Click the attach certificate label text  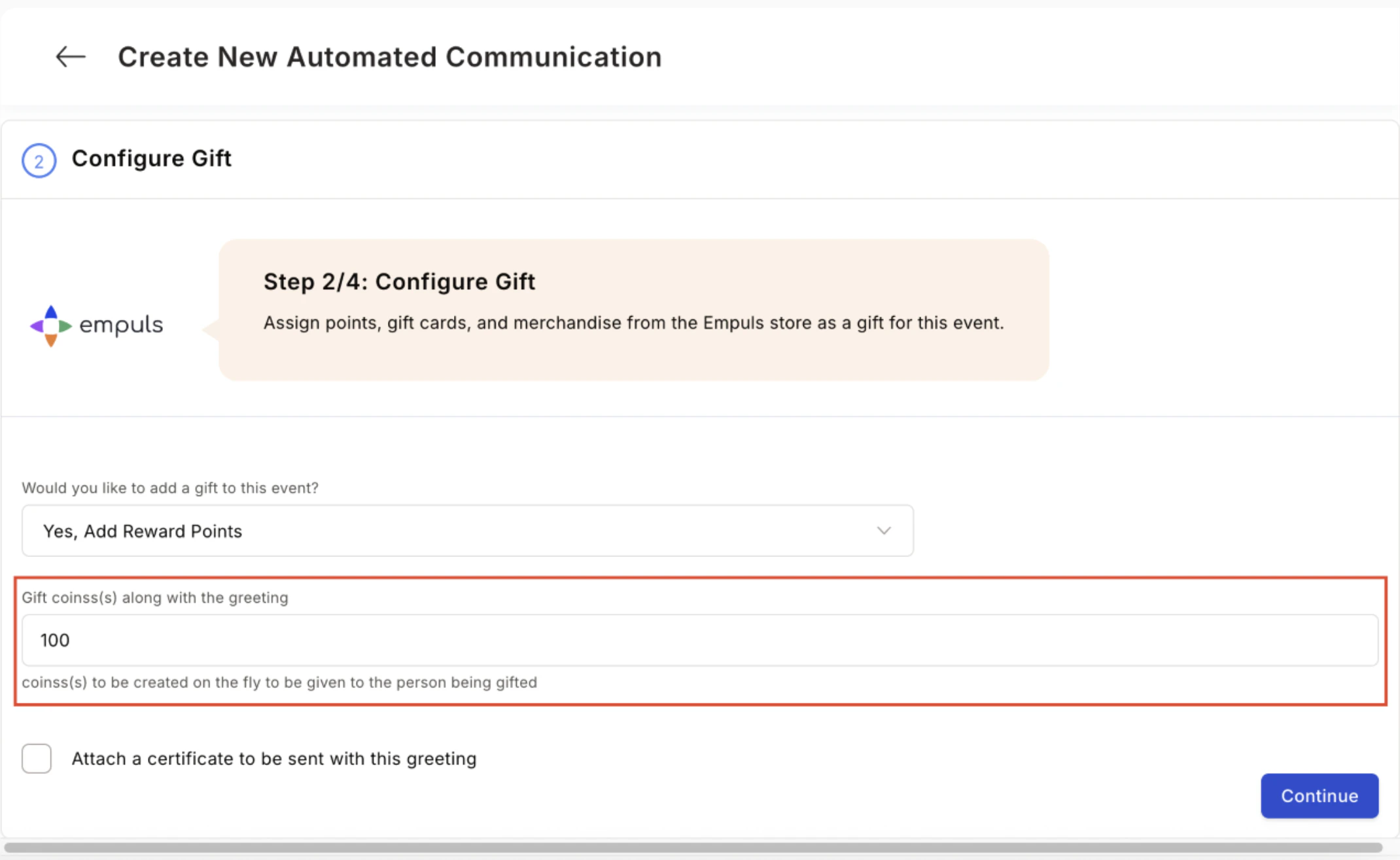pyautogui.click(x=274, y=759)
